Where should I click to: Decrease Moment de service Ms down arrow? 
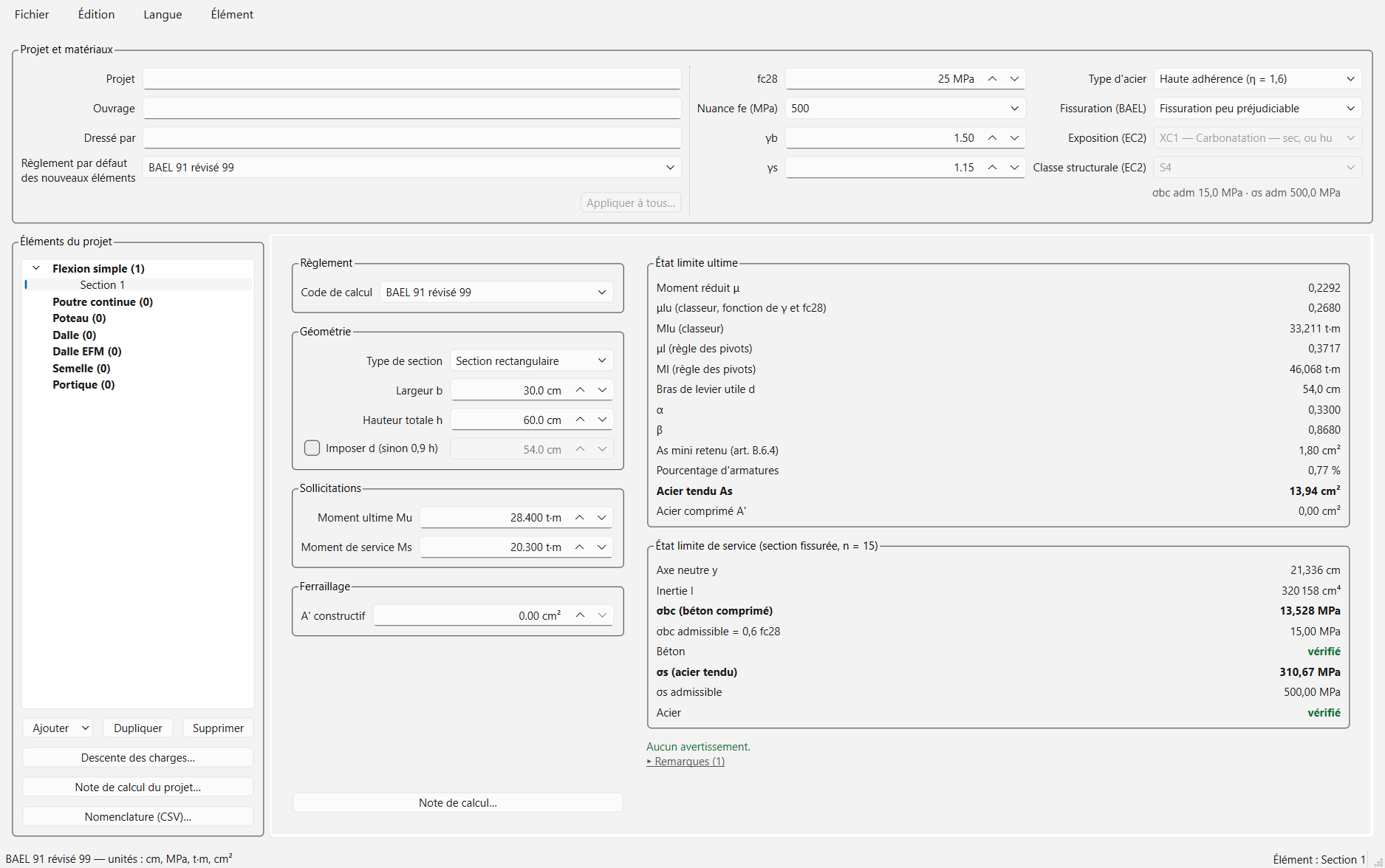pyautogui.click(x=602, y=547)
